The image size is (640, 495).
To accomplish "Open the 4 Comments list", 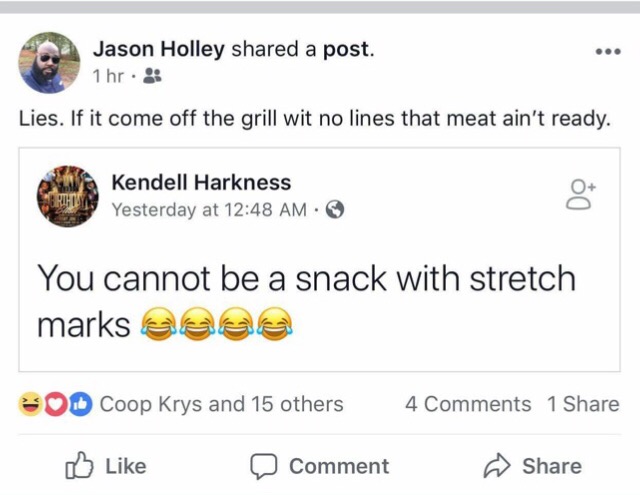I will coord(468,404).
